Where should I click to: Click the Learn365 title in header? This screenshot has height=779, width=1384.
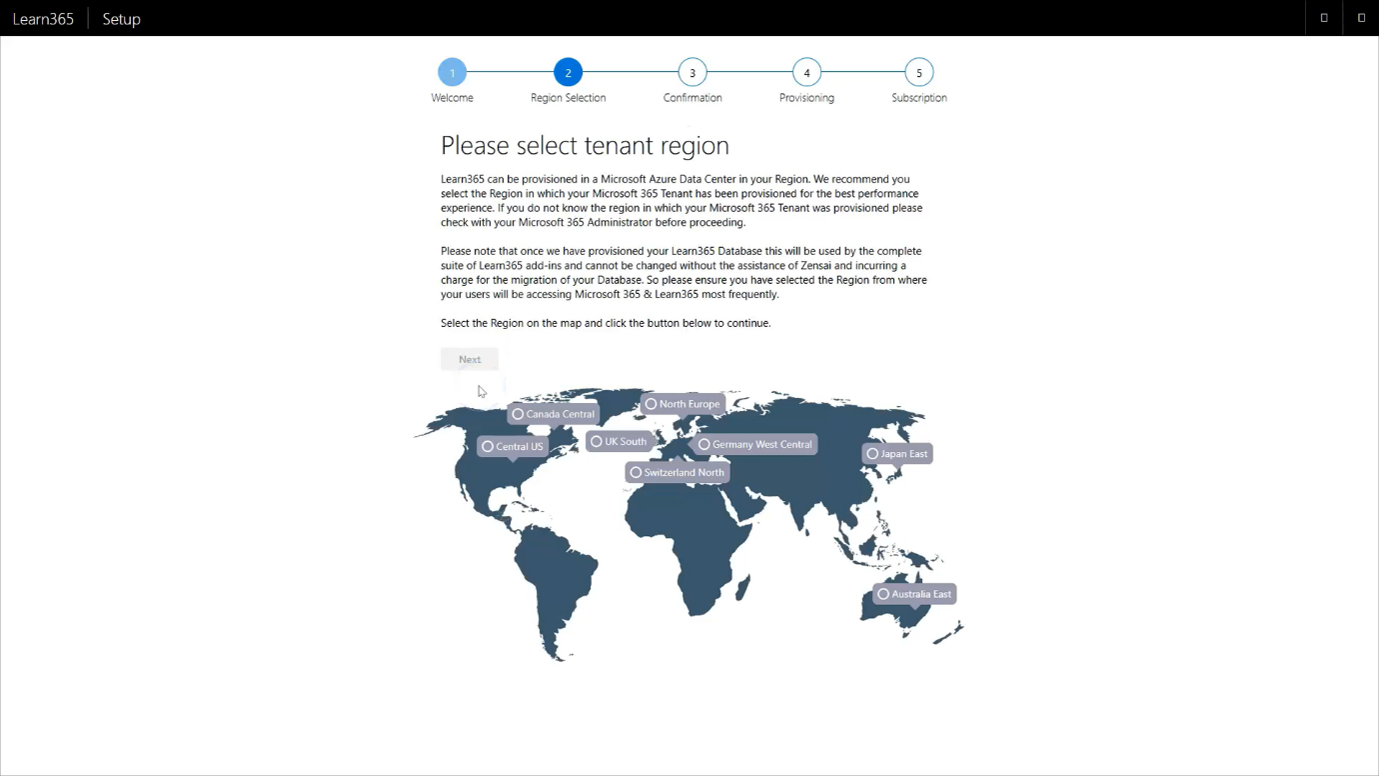43,19
